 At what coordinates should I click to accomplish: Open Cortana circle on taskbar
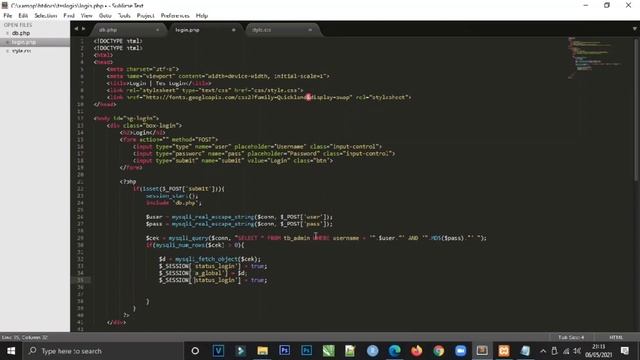tap(195, 351)
